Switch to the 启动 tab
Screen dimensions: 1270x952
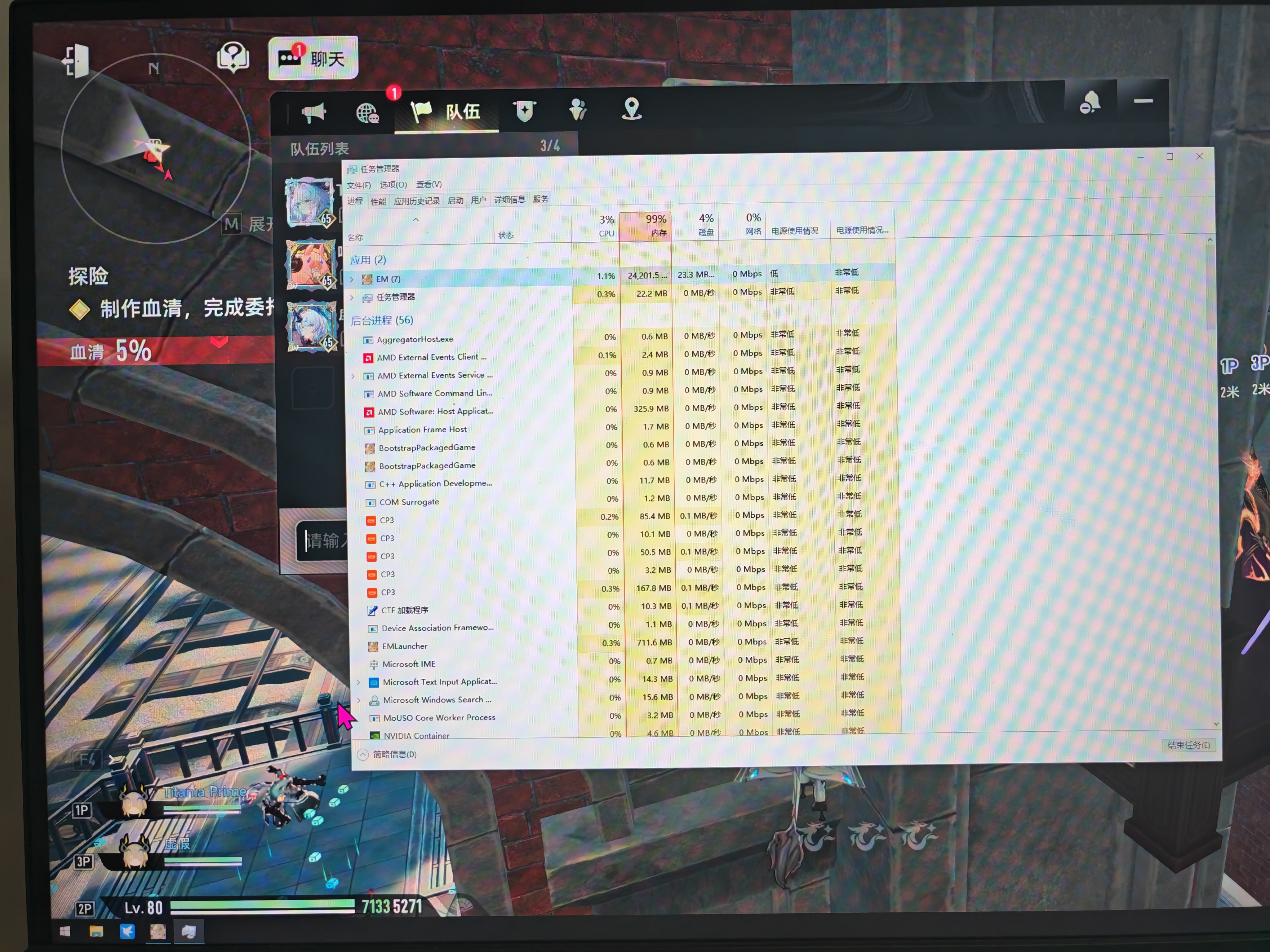456,200
